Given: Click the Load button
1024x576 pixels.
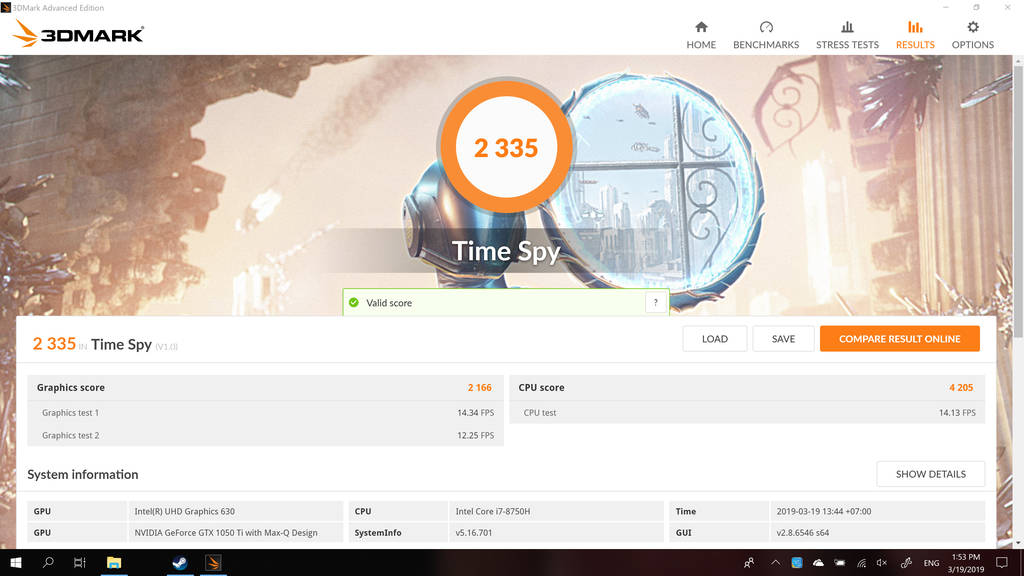Looking at the screenshot, I should tap(715, 339).
